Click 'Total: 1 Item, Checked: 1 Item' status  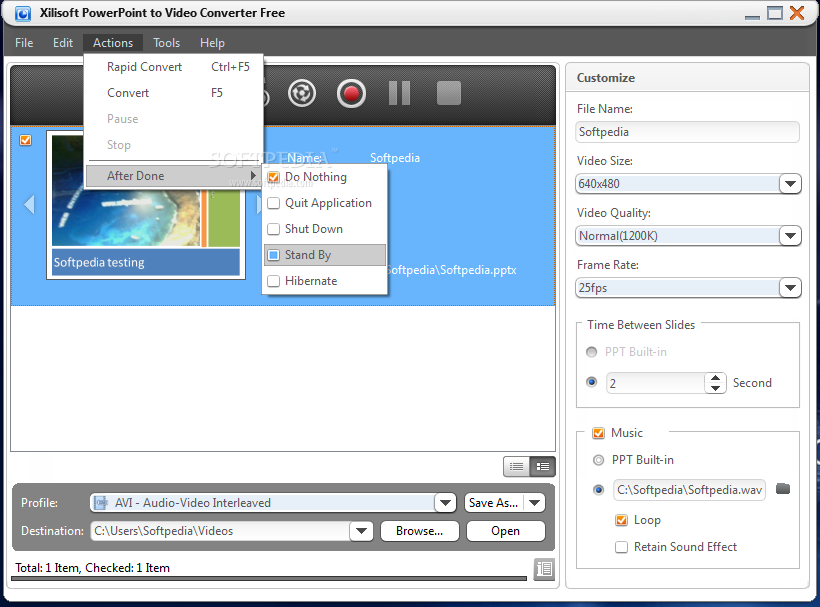click(x=93, y=568)
